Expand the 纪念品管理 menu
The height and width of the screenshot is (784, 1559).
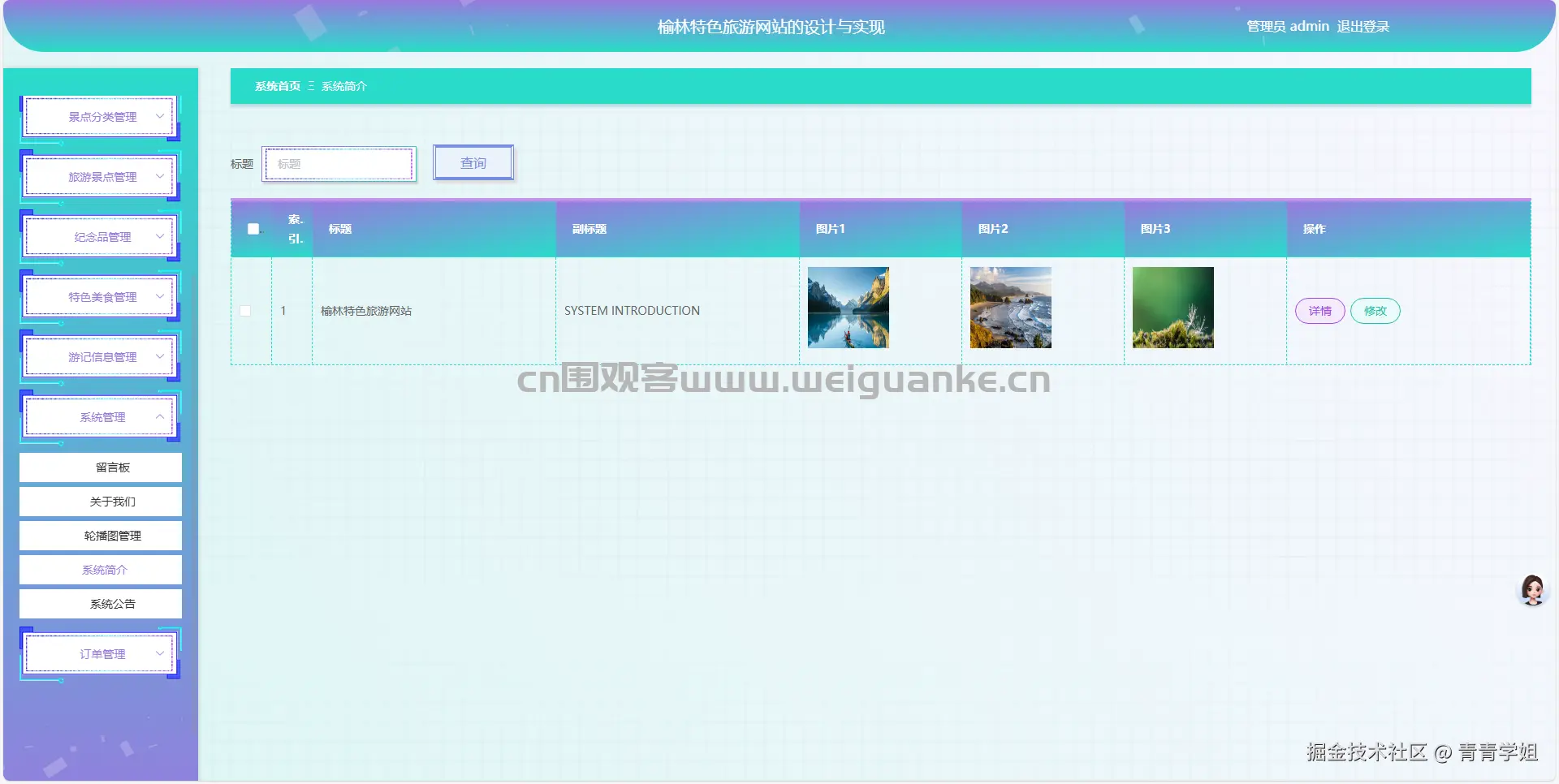(x=100, y=237)
